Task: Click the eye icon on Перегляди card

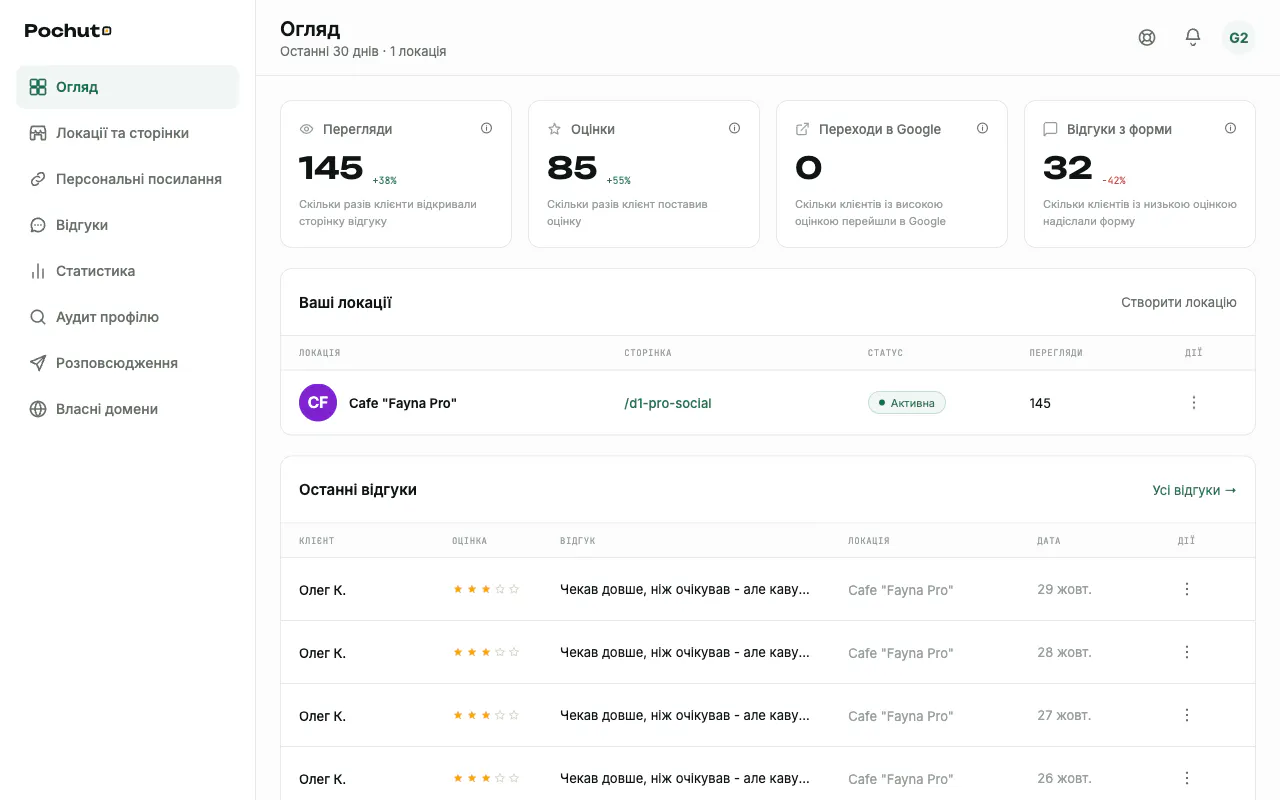Action: [x=307, y=129]
